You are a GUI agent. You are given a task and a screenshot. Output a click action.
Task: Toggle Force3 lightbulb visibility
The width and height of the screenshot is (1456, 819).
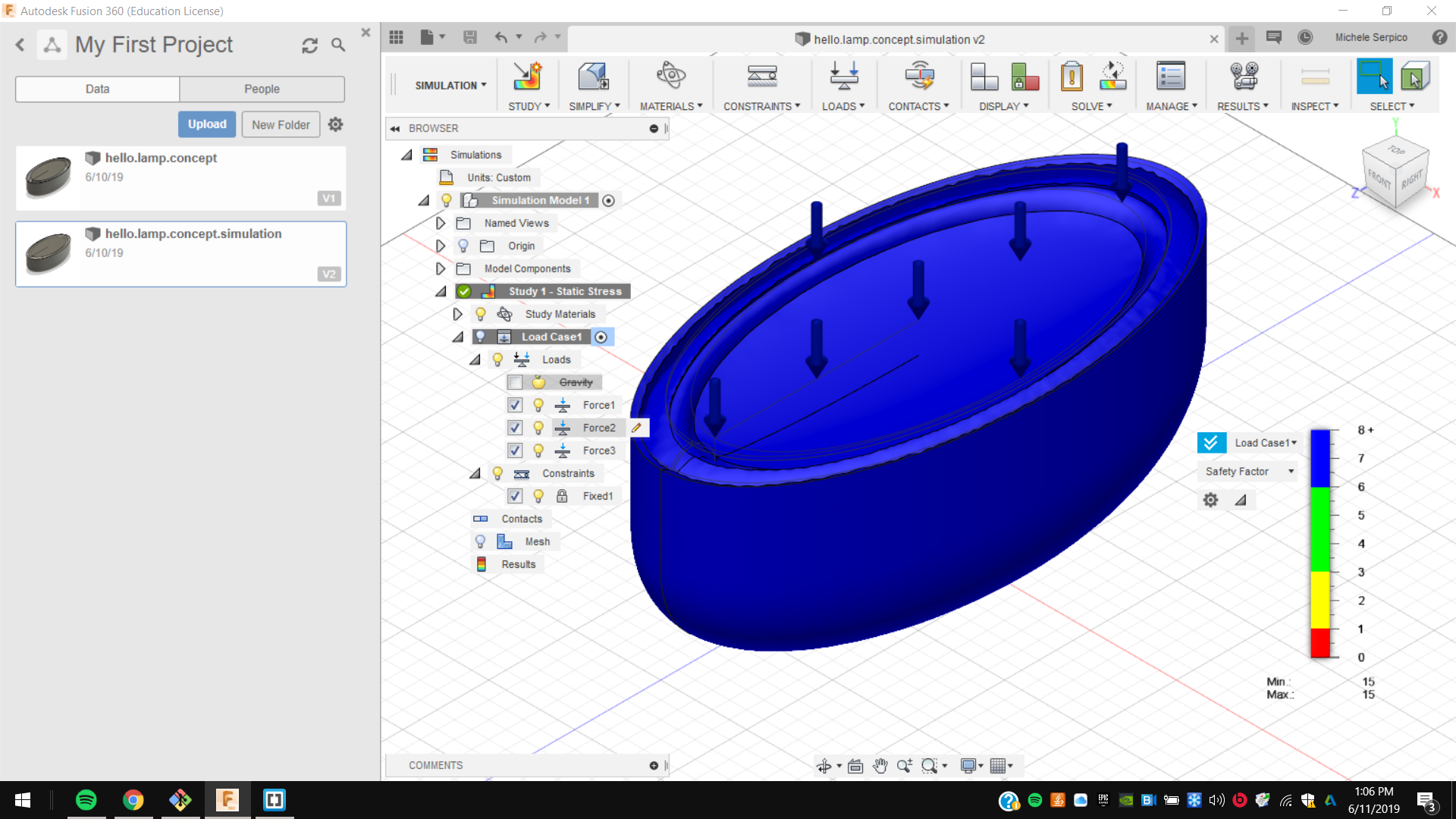(x=538, y=450)
